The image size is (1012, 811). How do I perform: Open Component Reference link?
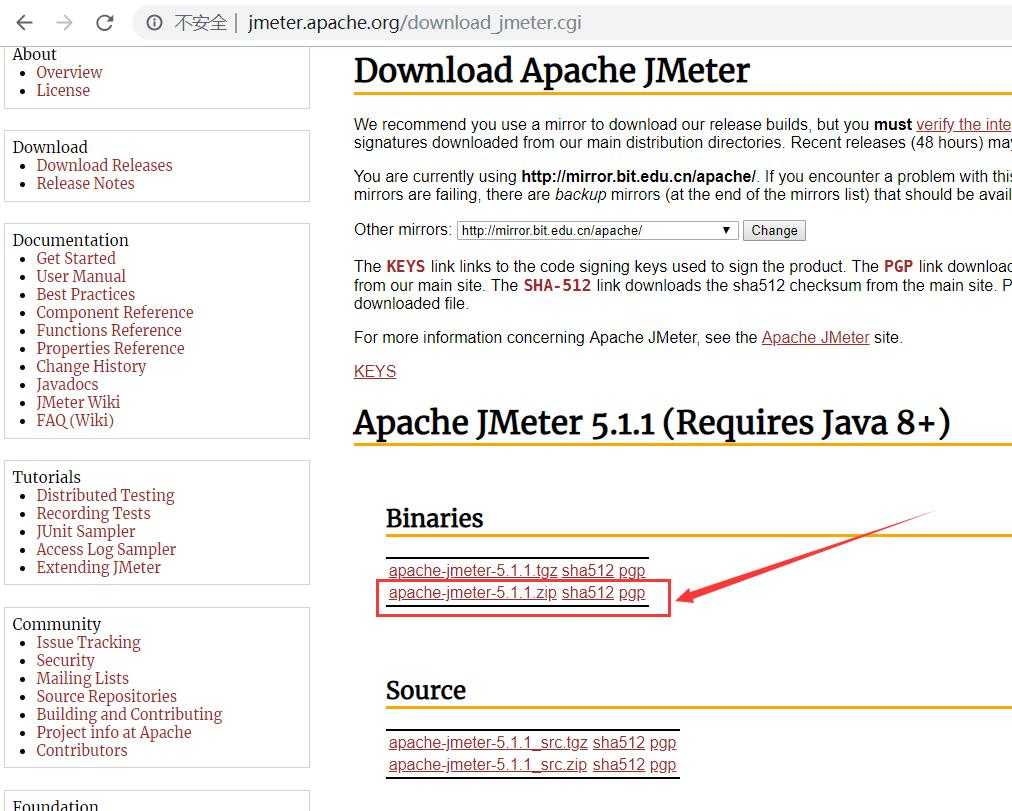(115, 312)
